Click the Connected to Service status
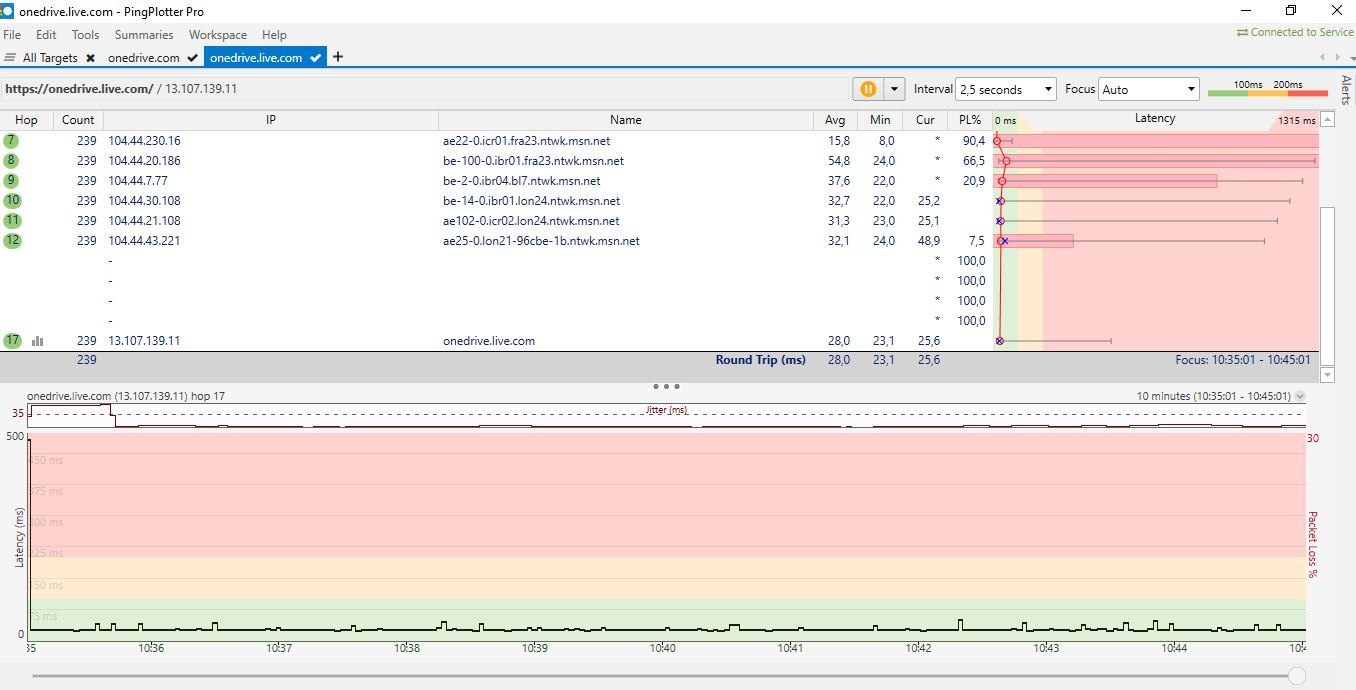The height and width of the screenshot is (690, 1356). point(1295,32)
